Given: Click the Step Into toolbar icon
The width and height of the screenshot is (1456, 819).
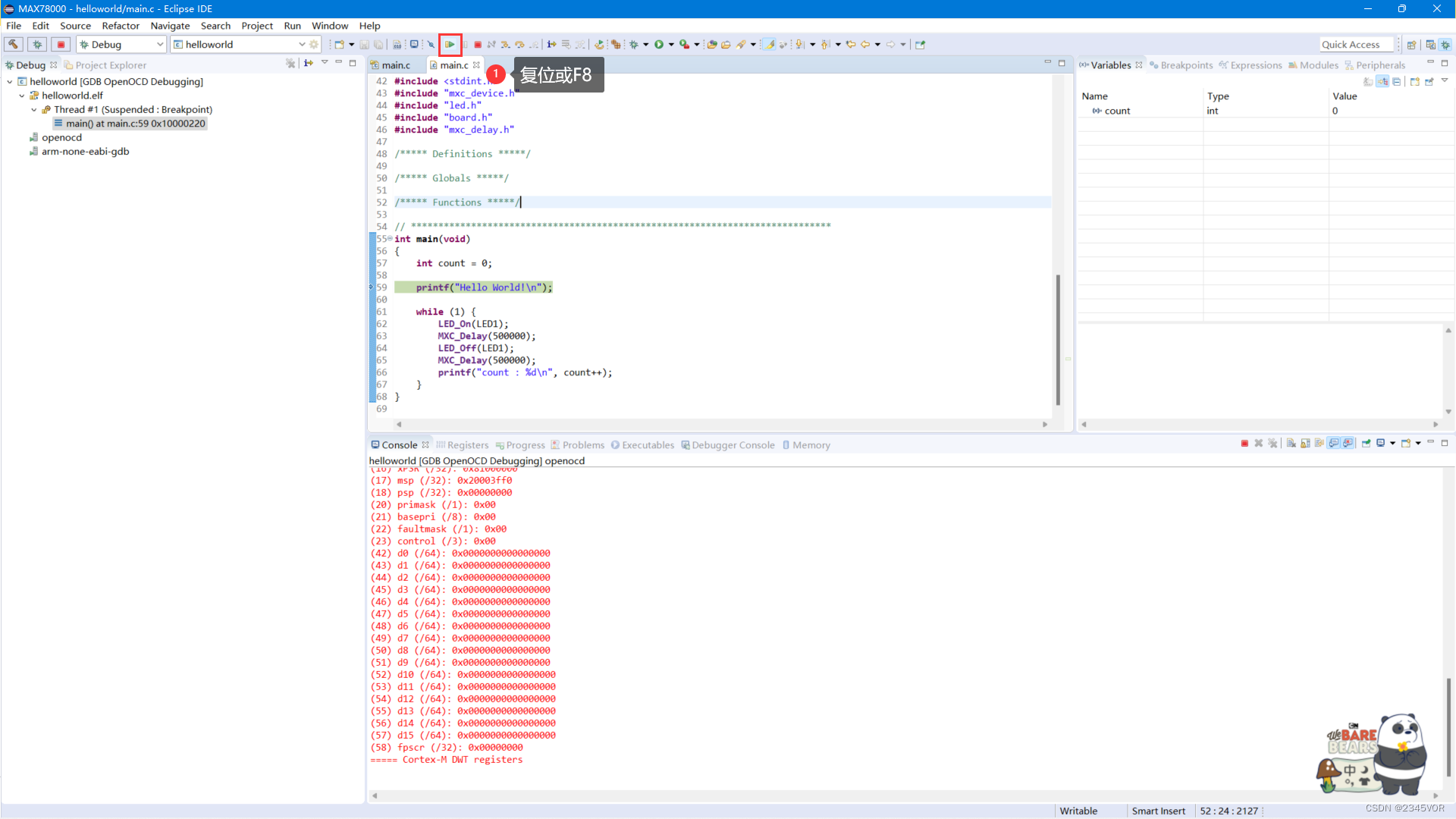Looking at the screenshot, I should 505,45.
